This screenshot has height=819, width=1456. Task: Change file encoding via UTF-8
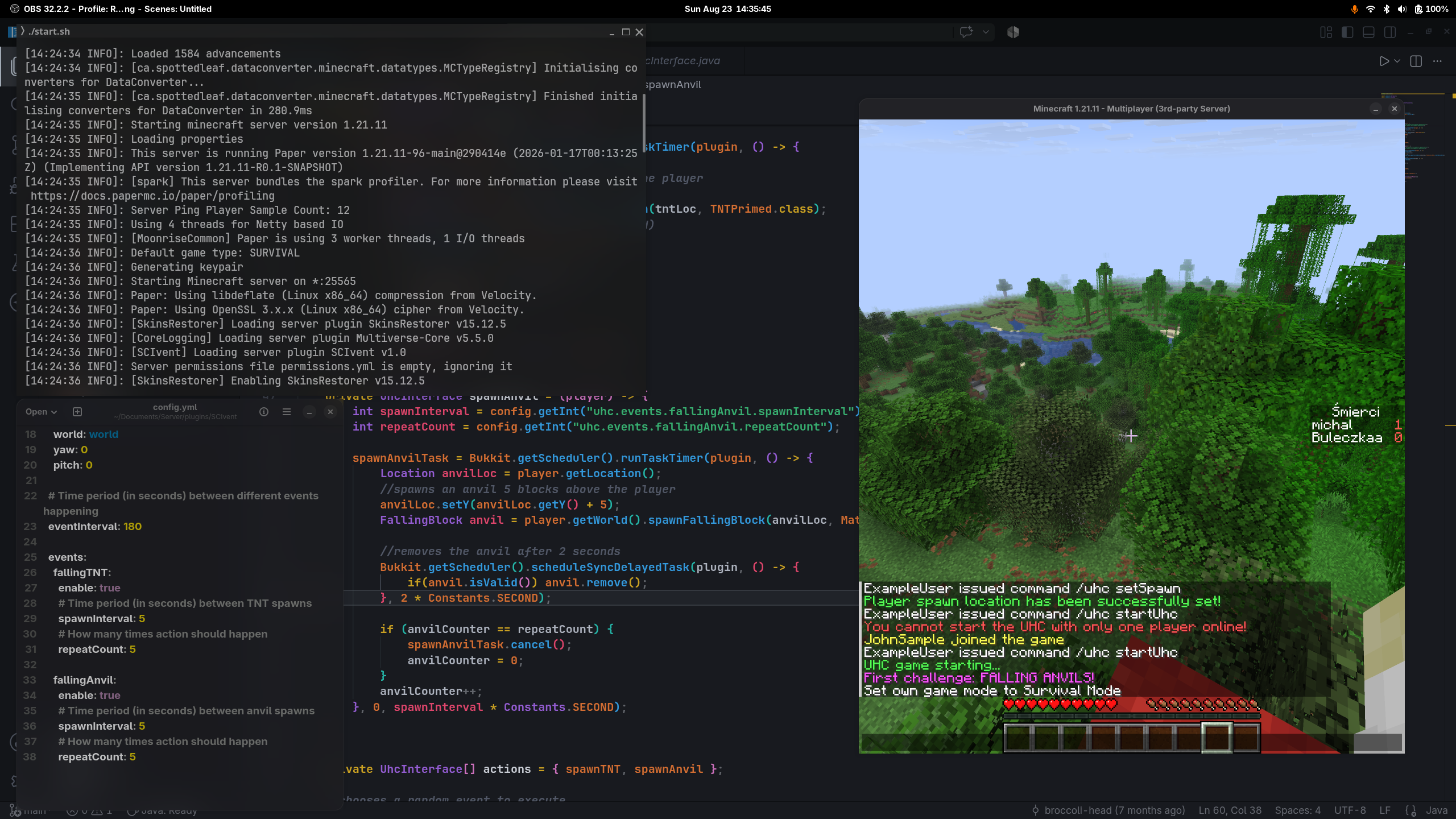tap(1350, 810)
